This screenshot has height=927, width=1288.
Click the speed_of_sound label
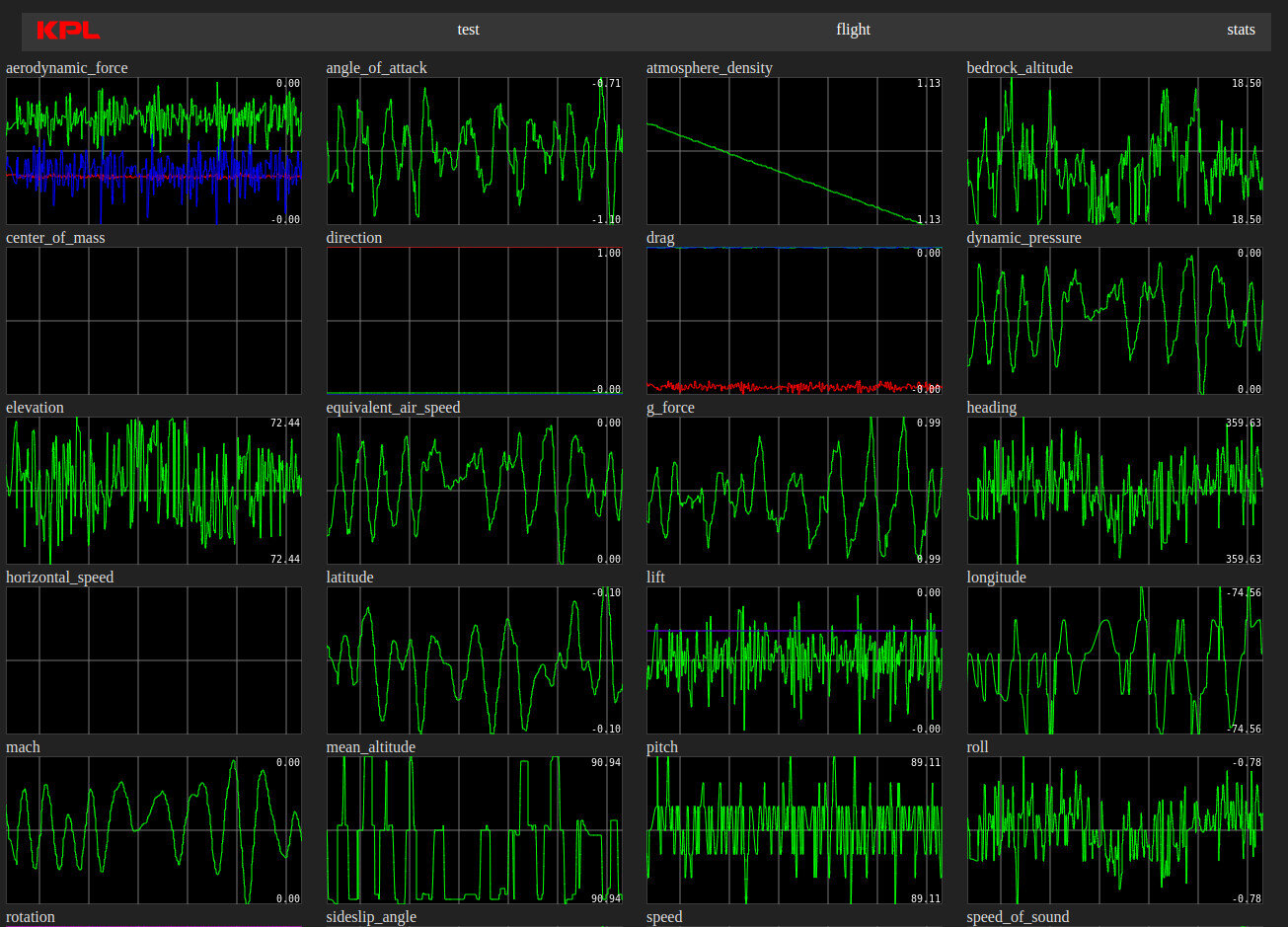pyautogui.click(x=1019, y=917)
